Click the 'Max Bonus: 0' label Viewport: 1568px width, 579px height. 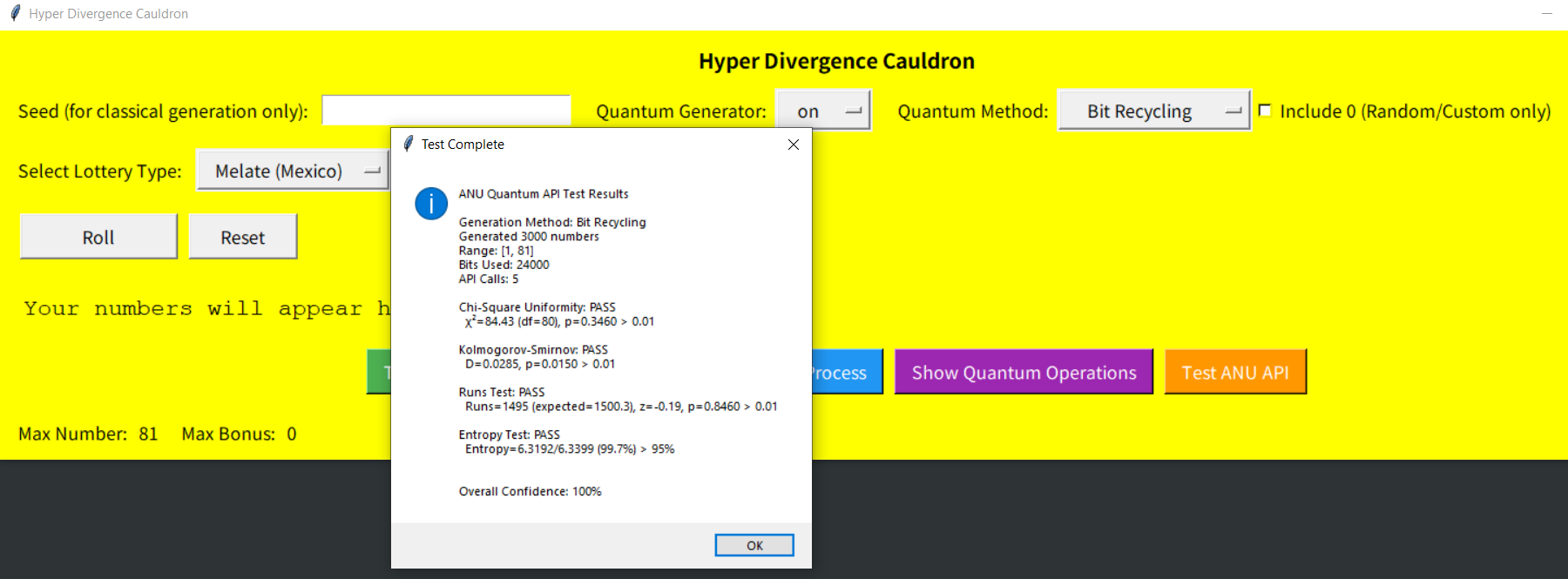239,434
